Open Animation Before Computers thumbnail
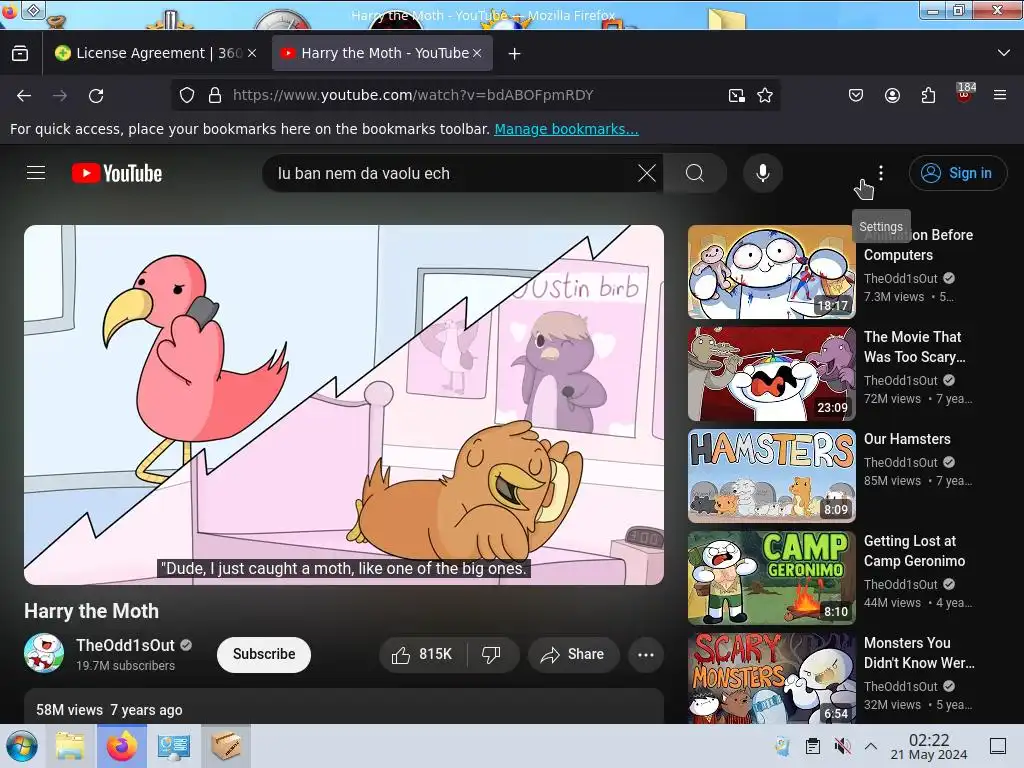1024x768 pixels. [x=771, y=272]
